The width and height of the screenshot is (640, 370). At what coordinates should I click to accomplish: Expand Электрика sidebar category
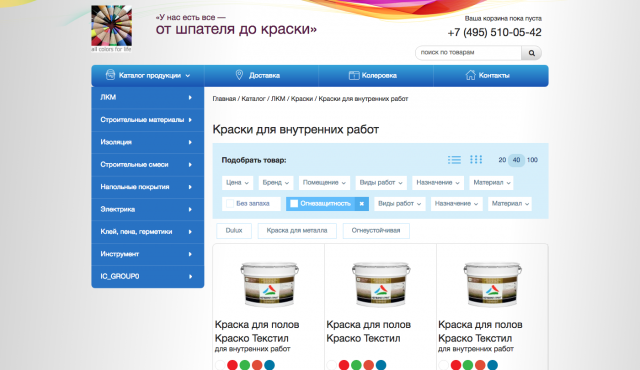click(x=147, y=210)
